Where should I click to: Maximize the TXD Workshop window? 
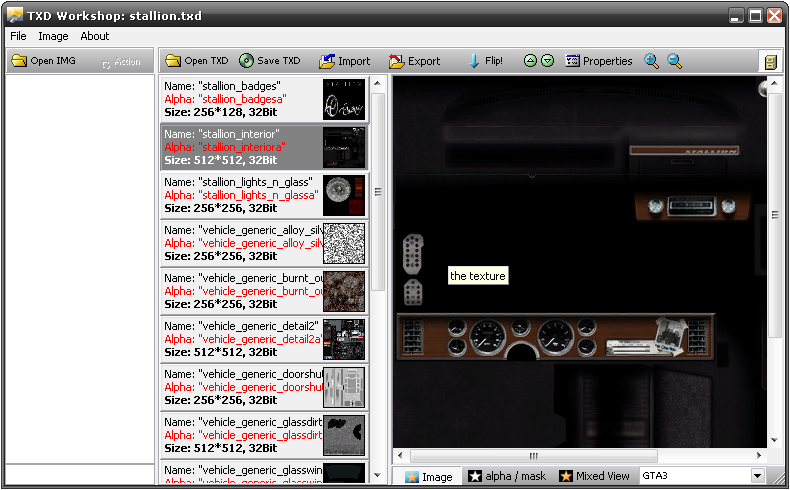coord(755,16)
